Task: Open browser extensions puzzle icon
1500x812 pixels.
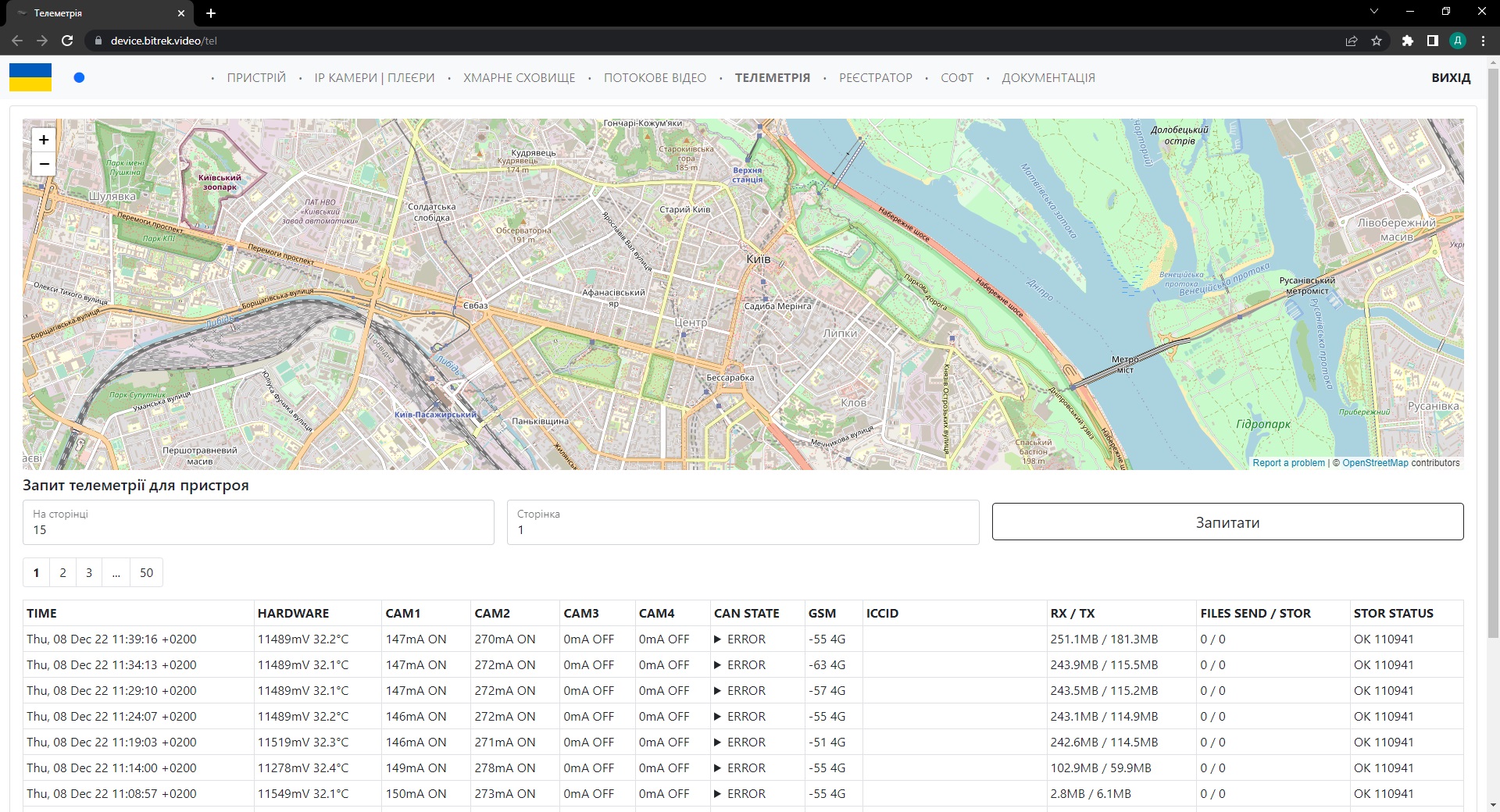Action: pos(1407,41)
